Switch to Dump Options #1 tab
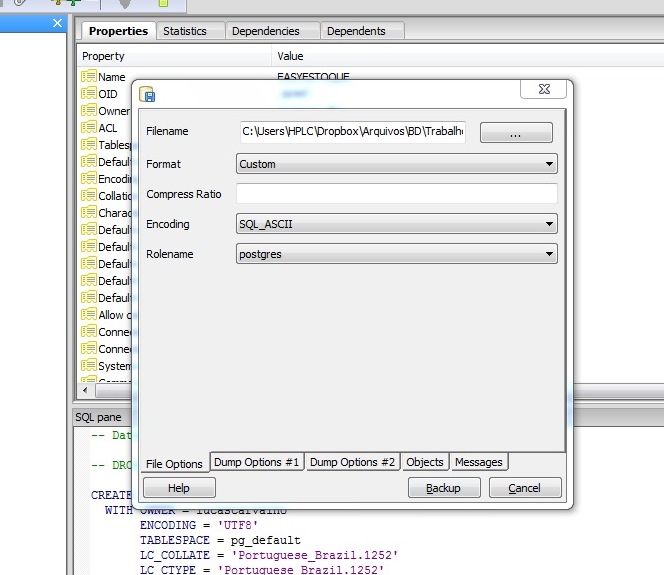This screenshot has height=575, width=664. (256, 462)
